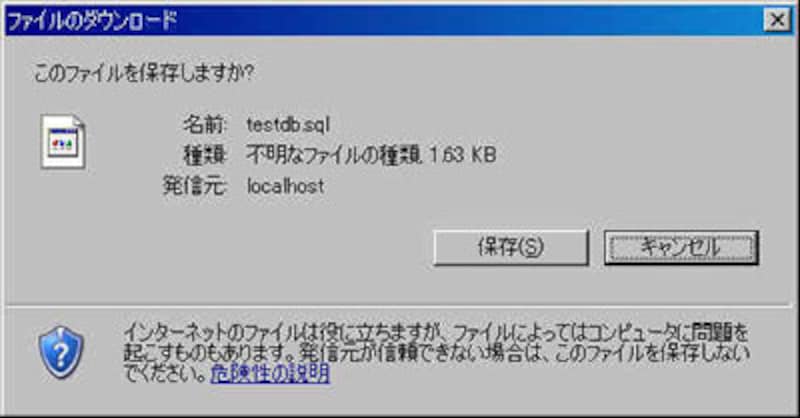
Task: Click the インターネットのファイルは warning line
Action: click(x=436, y=333)
